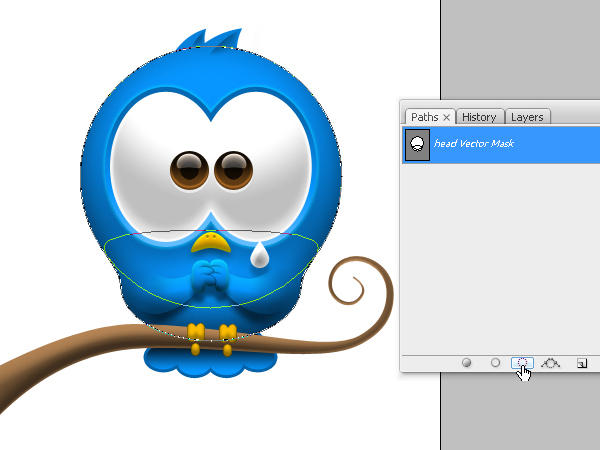The height and width of the screenshot is (450, 600).
Task: Click the gray pasteboard beside canvas
Action: point(520,50)
